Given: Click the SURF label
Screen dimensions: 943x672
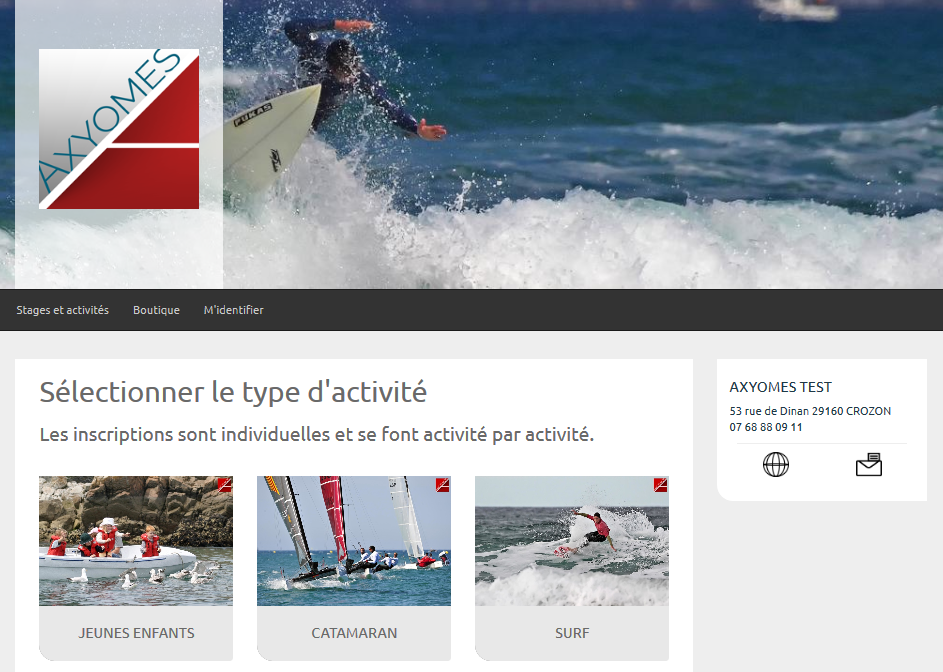Looking at the screenshot, I should tap(572, 633).
